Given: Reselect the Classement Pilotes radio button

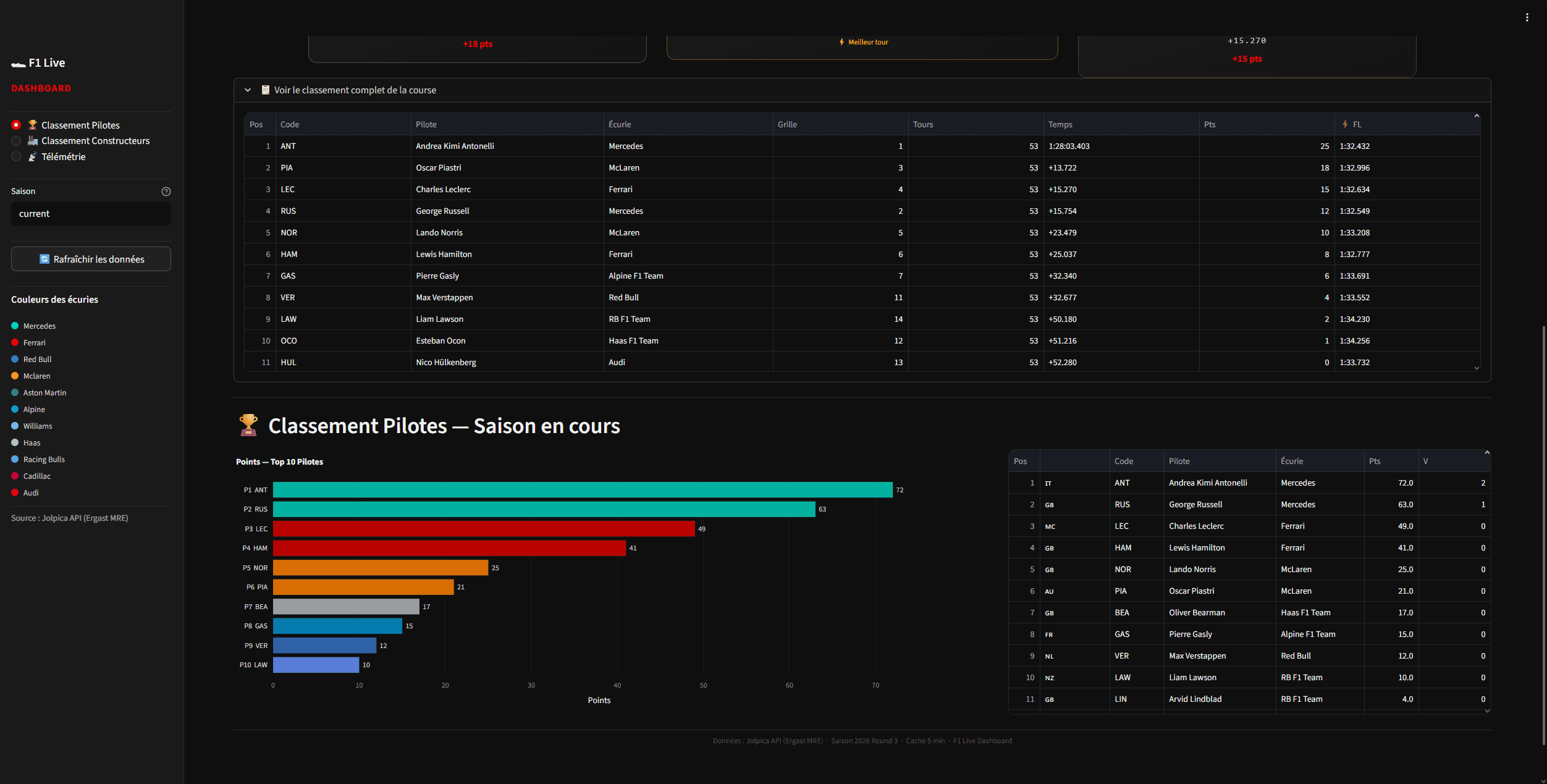Looking at the screenshot, I should click(16, 125).
